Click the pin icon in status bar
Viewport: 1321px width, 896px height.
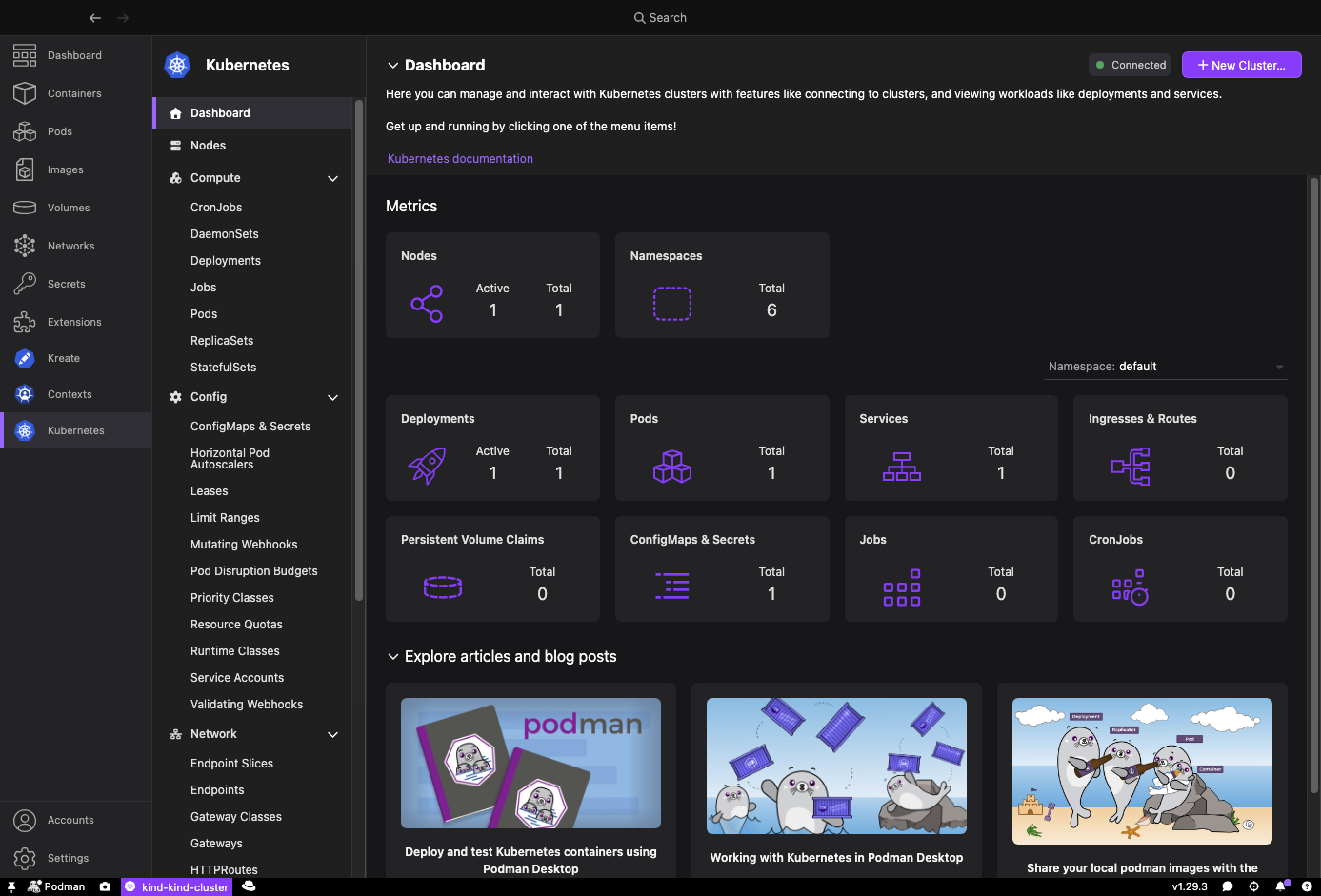click(x=11, y=886)
